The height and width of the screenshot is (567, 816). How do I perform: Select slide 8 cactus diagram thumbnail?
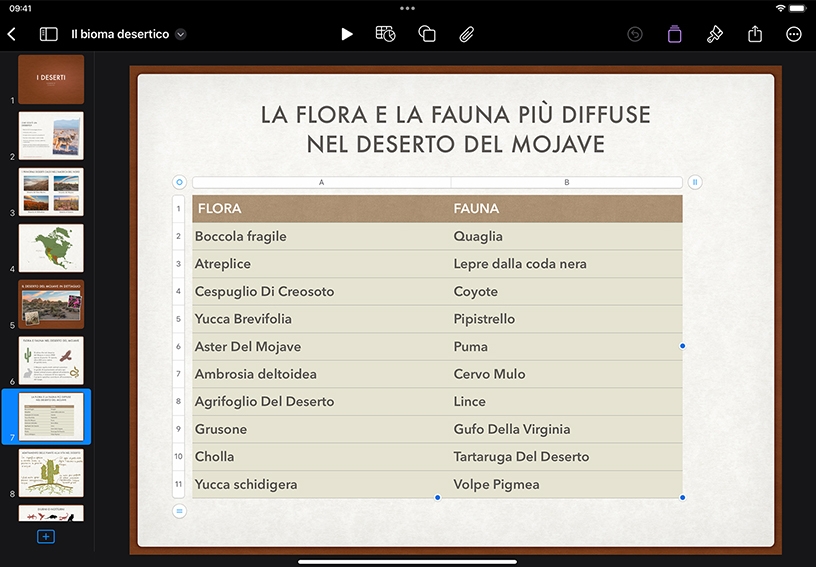[x=51, y=473]
